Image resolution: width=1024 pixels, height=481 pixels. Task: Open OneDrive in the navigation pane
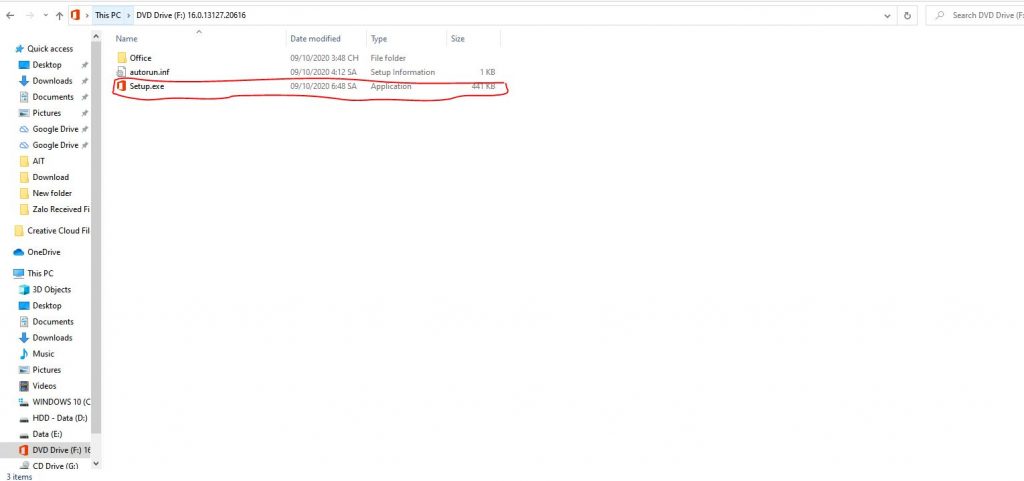pos(43,252)
